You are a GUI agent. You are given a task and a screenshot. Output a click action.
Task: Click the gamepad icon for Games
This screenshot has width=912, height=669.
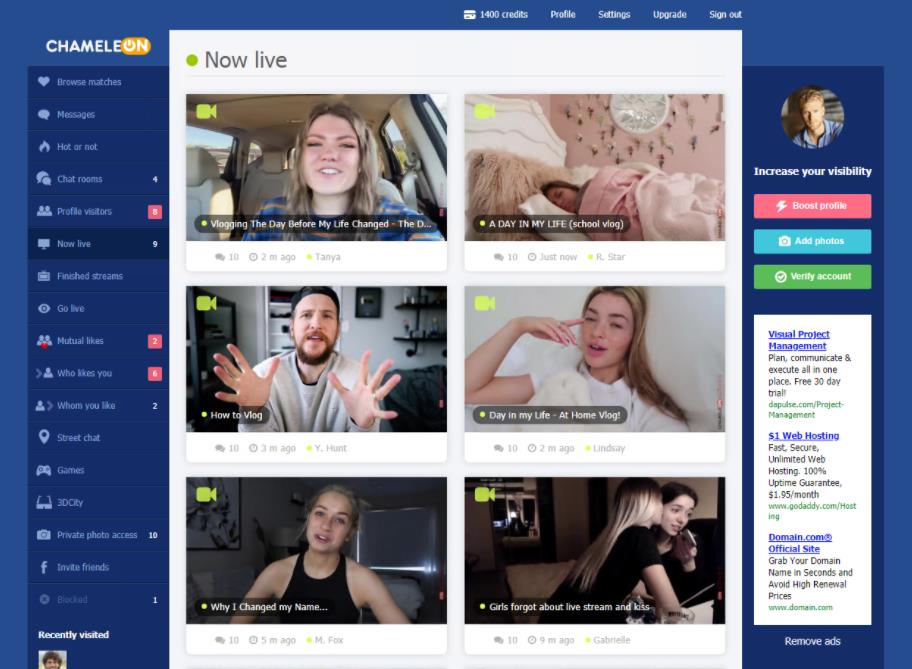tap(43, 470)
